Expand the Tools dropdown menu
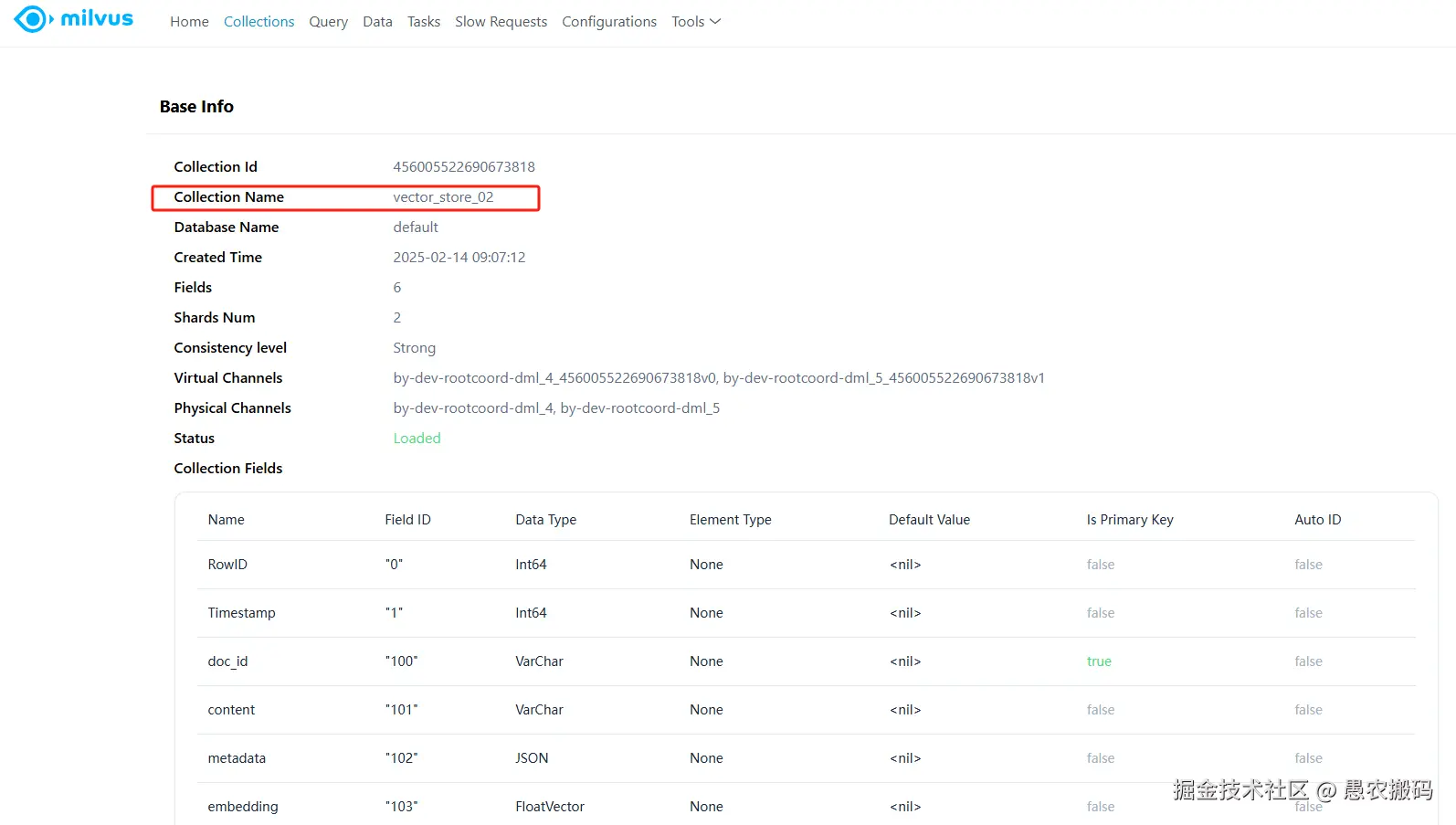The image size is (1456, 825). (696, 21)
